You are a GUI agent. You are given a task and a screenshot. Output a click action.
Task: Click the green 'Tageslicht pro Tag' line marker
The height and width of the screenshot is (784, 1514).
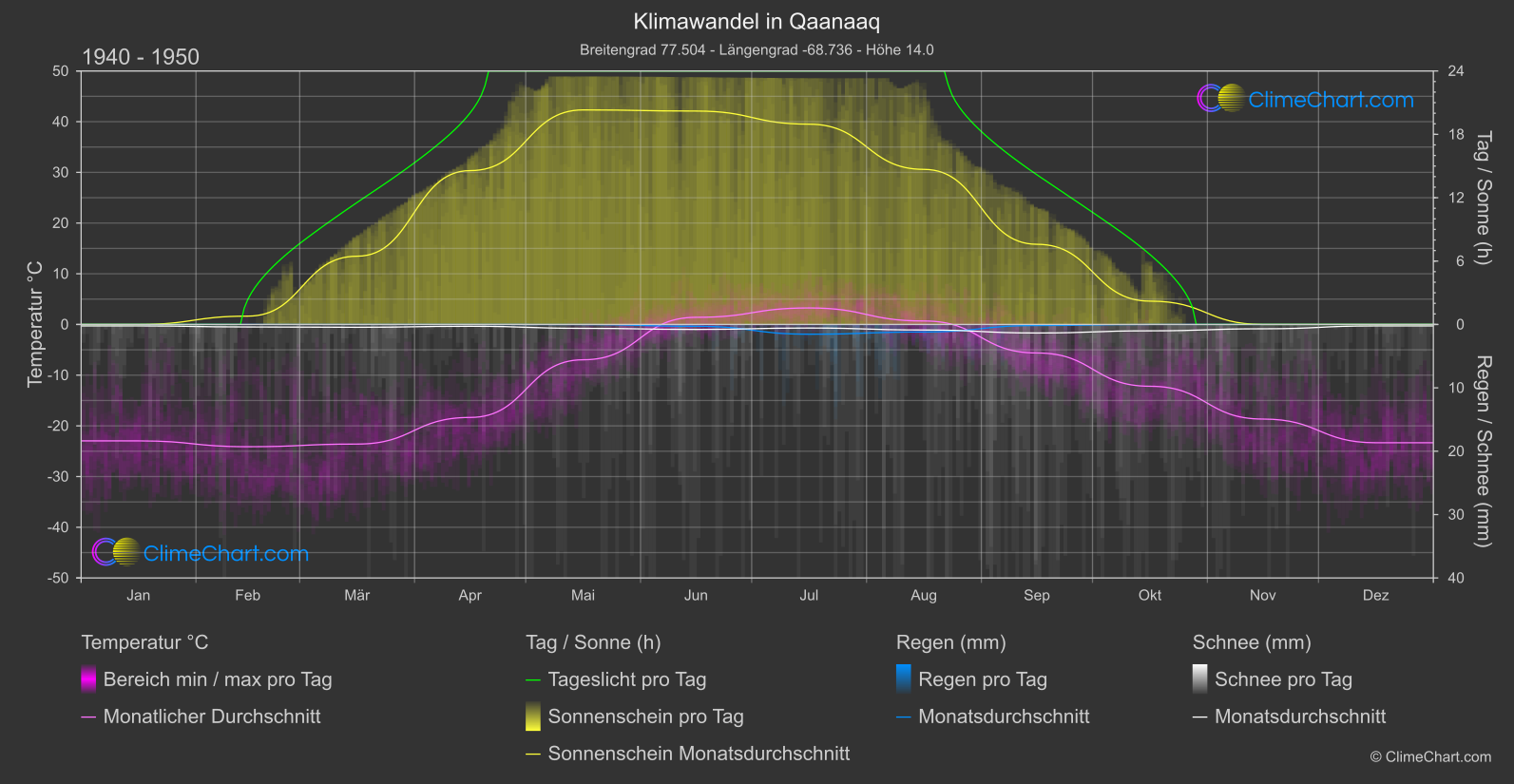tap(533, 680)
